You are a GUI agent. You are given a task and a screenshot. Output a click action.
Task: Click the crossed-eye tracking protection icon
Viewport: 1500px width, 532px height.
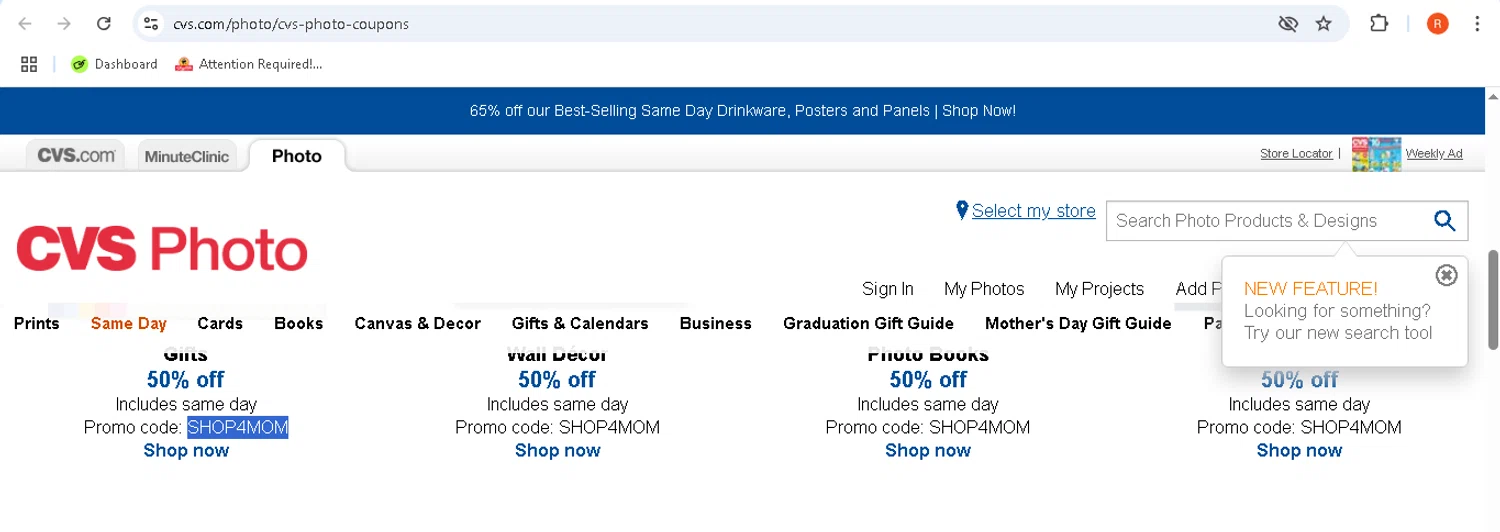click(1287, 23)
